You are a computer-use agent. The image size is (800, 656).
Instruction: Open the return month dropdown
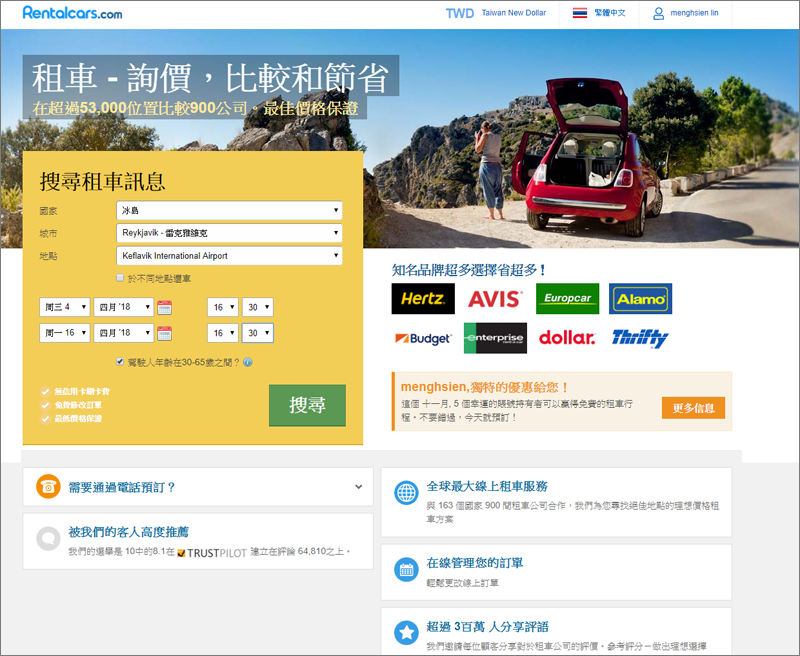(123, 333)
